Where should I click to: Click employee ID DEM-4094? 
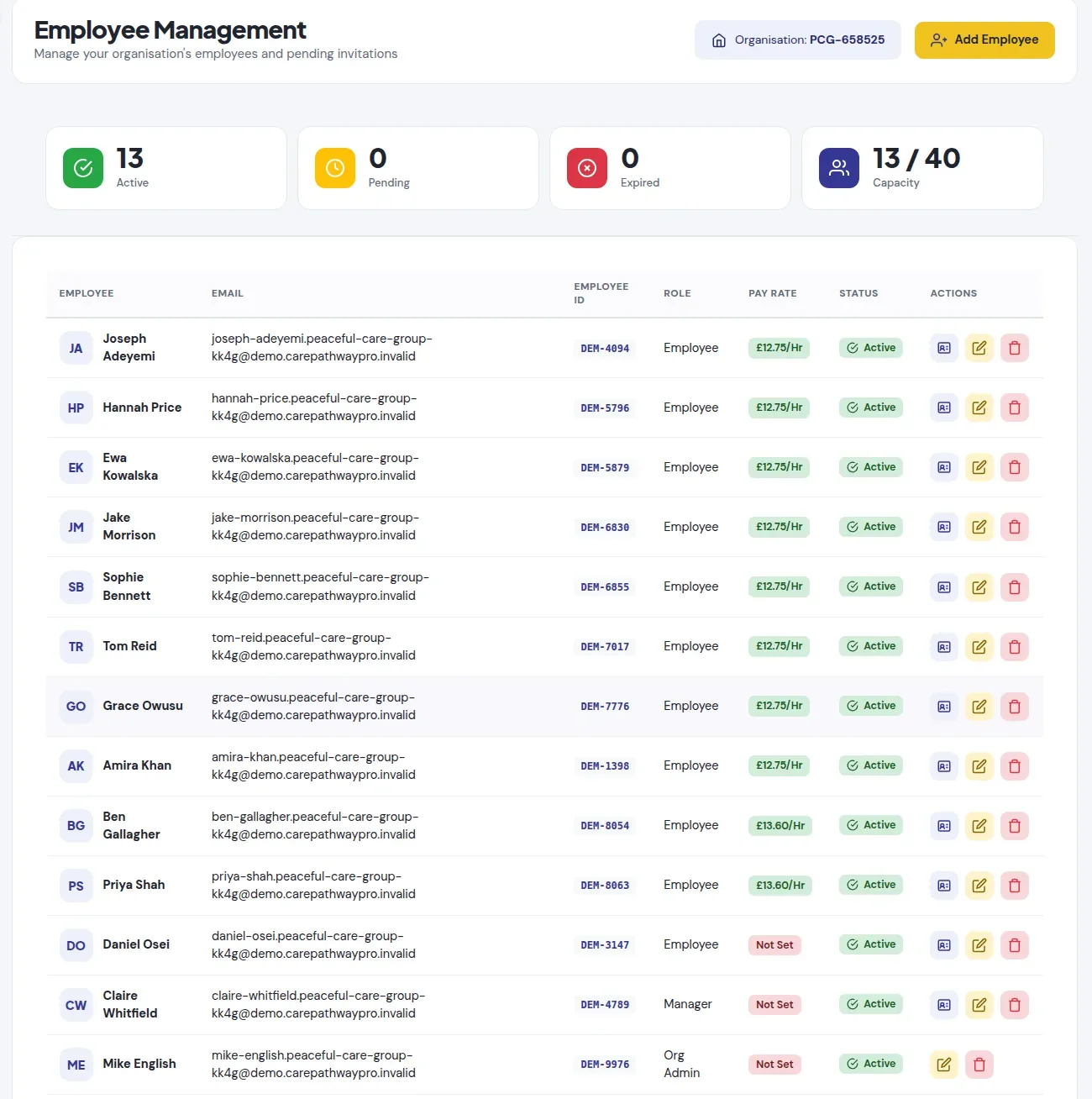pos(605,348)
